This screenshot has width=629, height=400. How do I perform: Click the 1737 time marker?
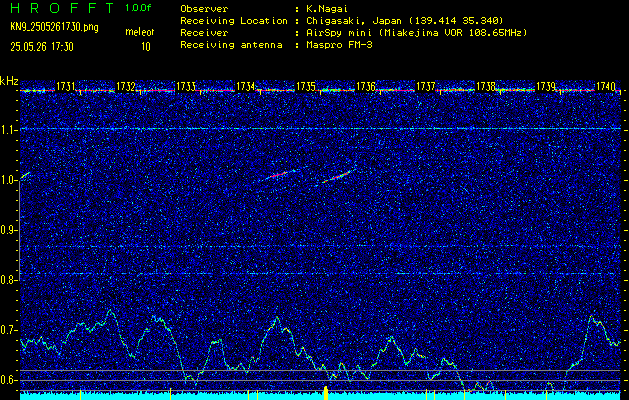click(426, 86)
